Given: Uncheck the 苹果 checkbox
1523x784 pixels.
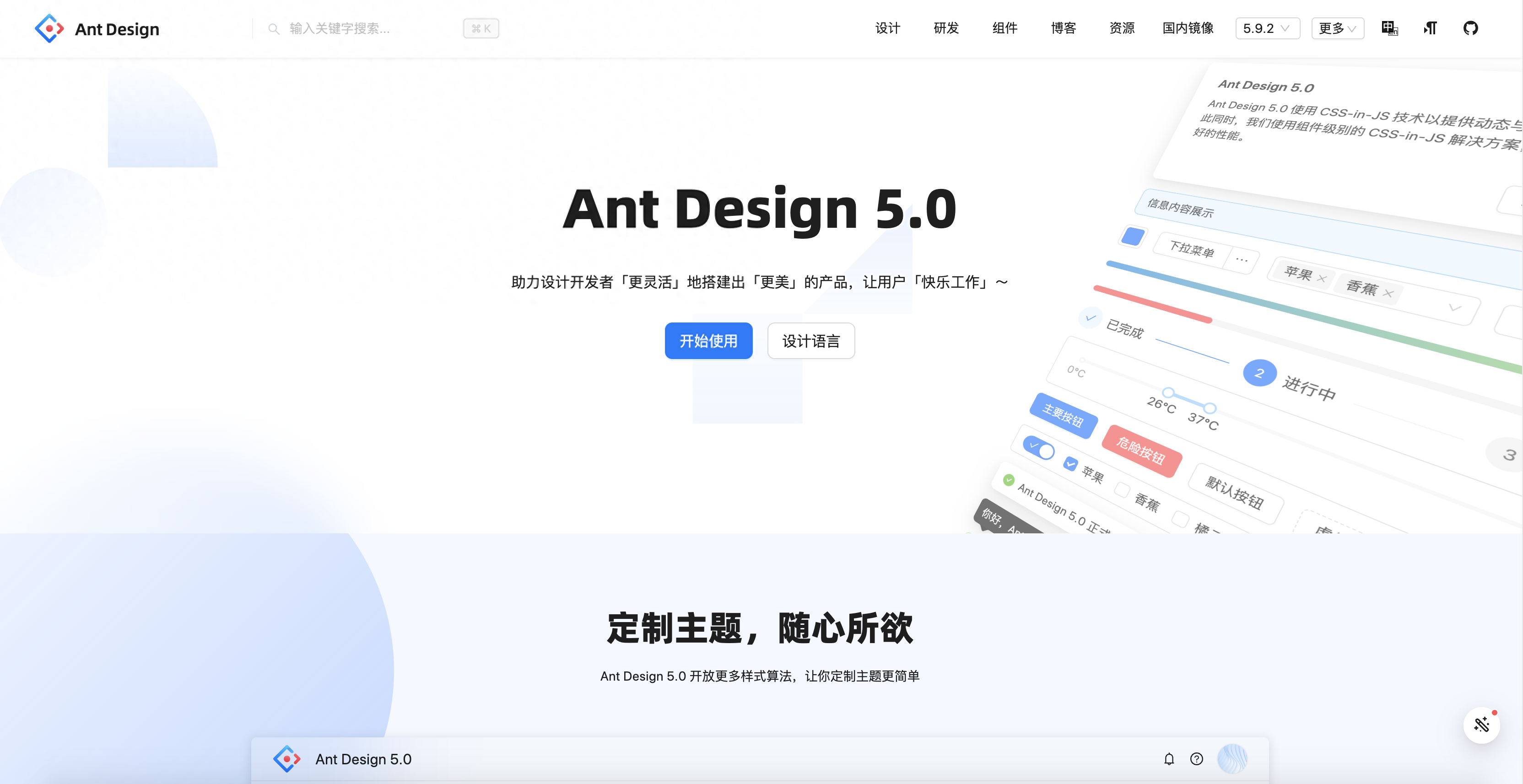Looking at the screenshot, I should click(x=1071, y=464).
